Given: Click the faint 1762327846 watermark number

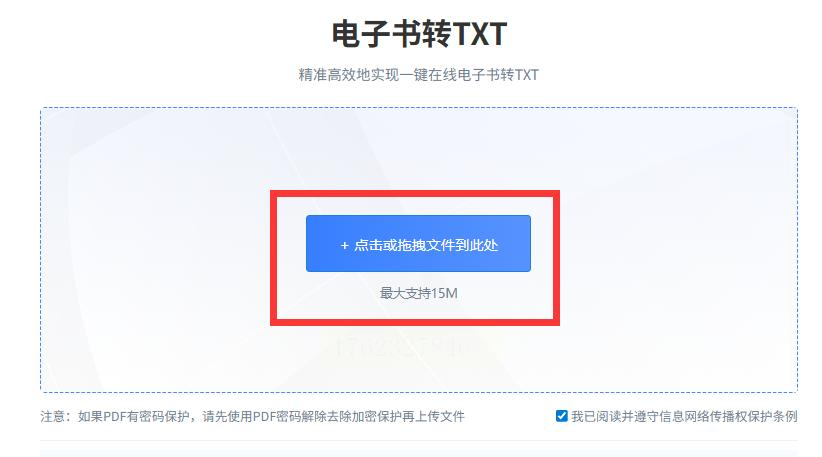Looking at the screenshot, I should pyautogui.click(x=402, y=347).
